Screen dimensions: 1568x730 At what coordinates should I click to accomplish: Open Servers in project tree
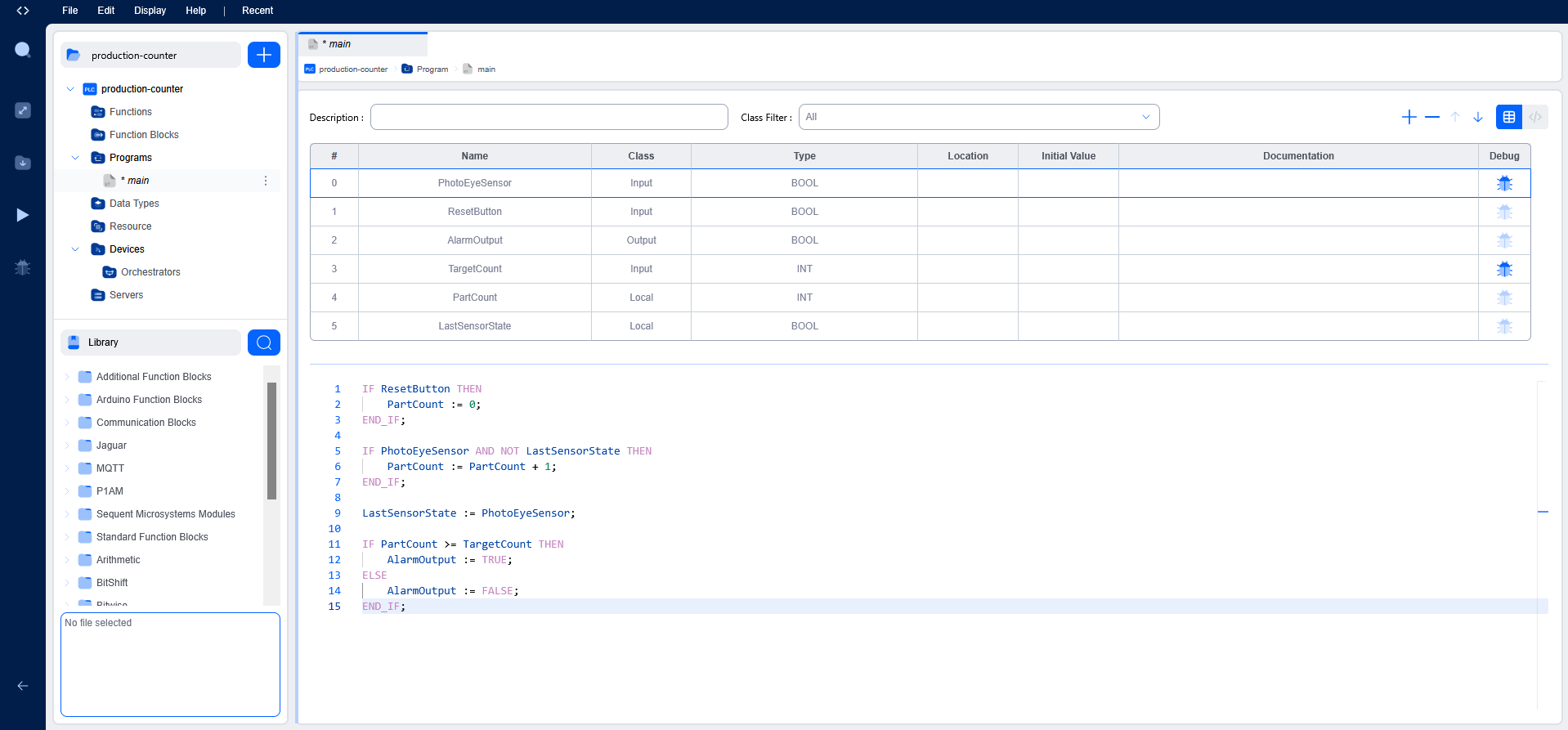pyautogui.click(x=126, y=295)
